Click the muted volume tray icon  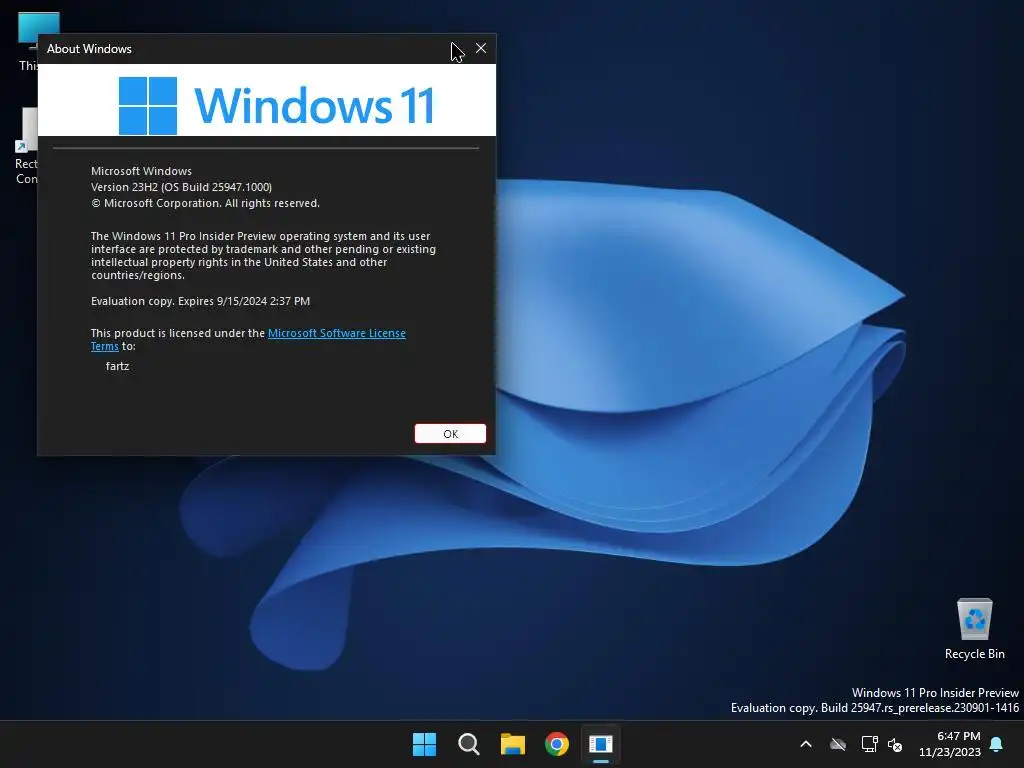pos(895,744)
